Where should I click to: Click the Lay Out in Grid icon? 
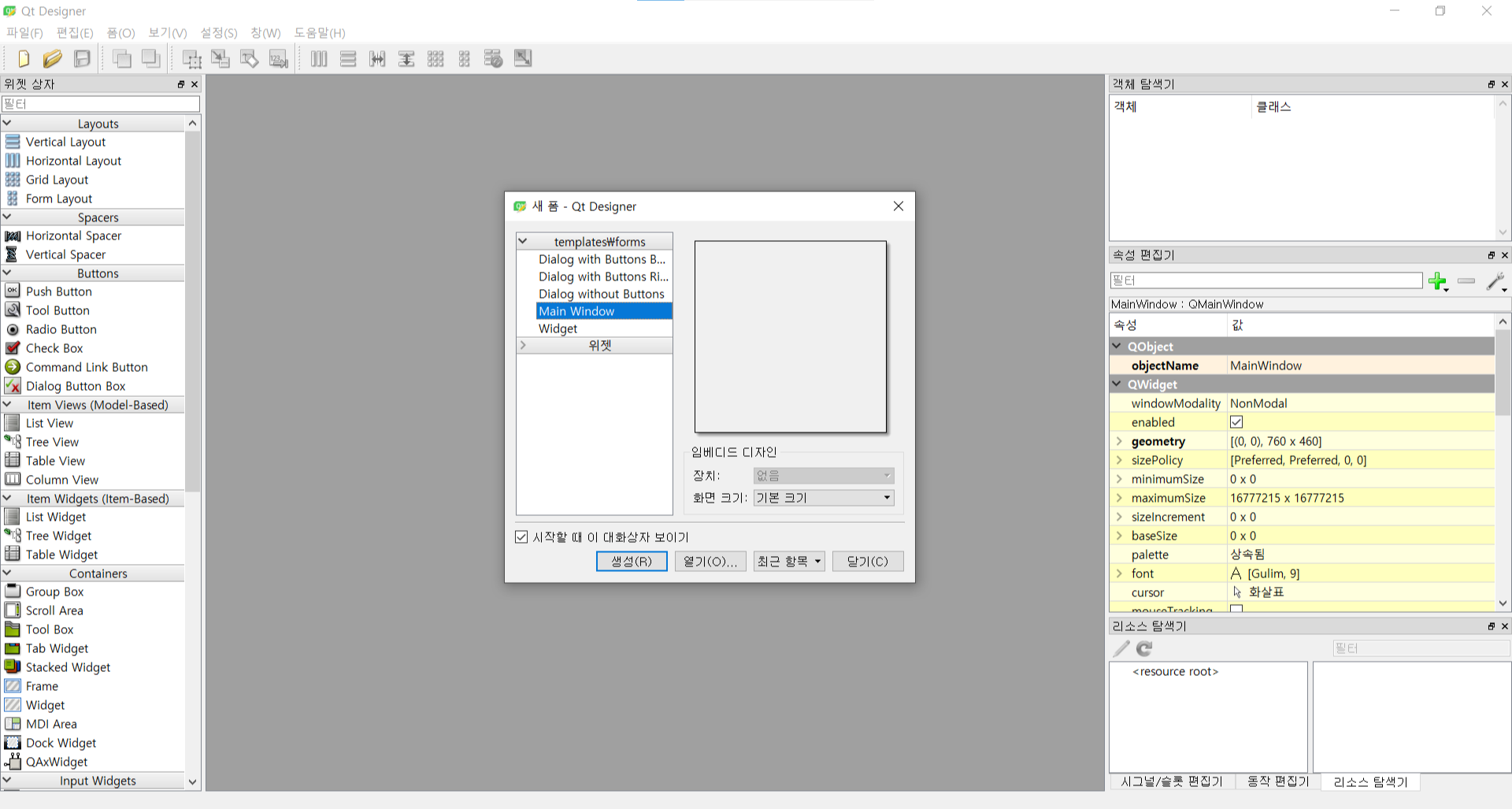435,58
